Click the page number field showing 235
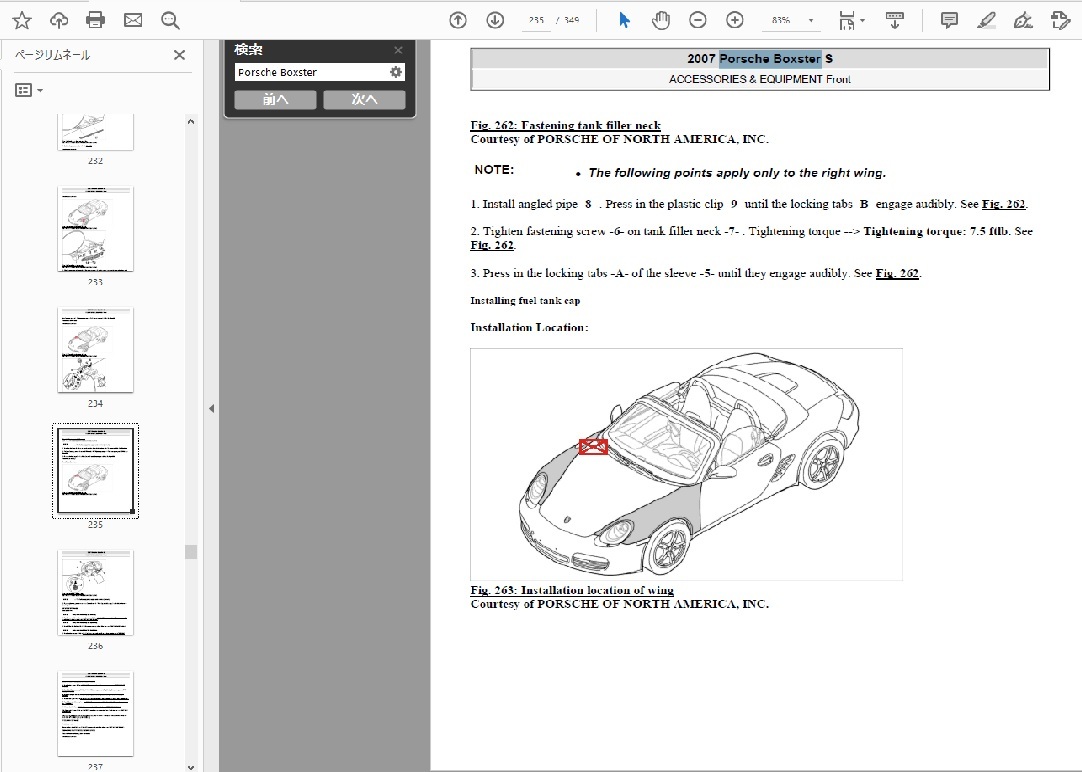This screenshot has width=1082, height=772. (536, 20)
